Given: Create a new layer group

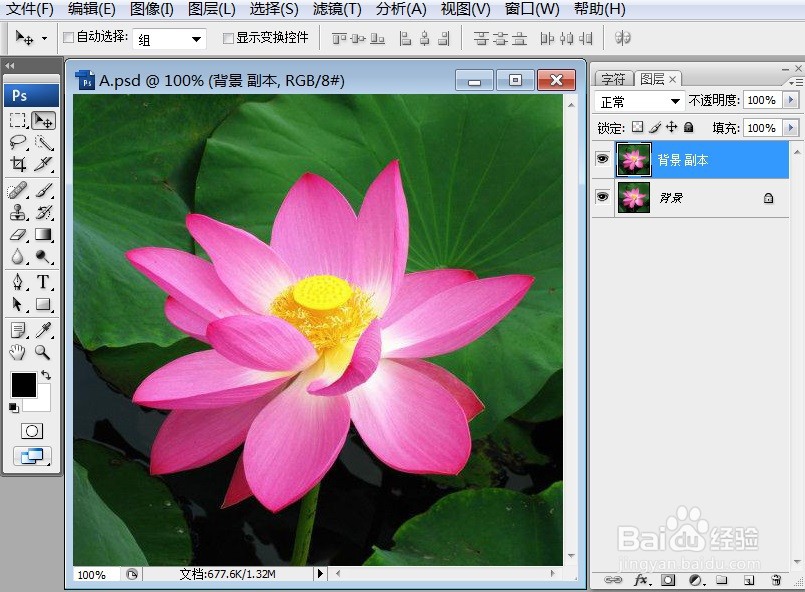Looking at the screenshot, I should [722, 580].
